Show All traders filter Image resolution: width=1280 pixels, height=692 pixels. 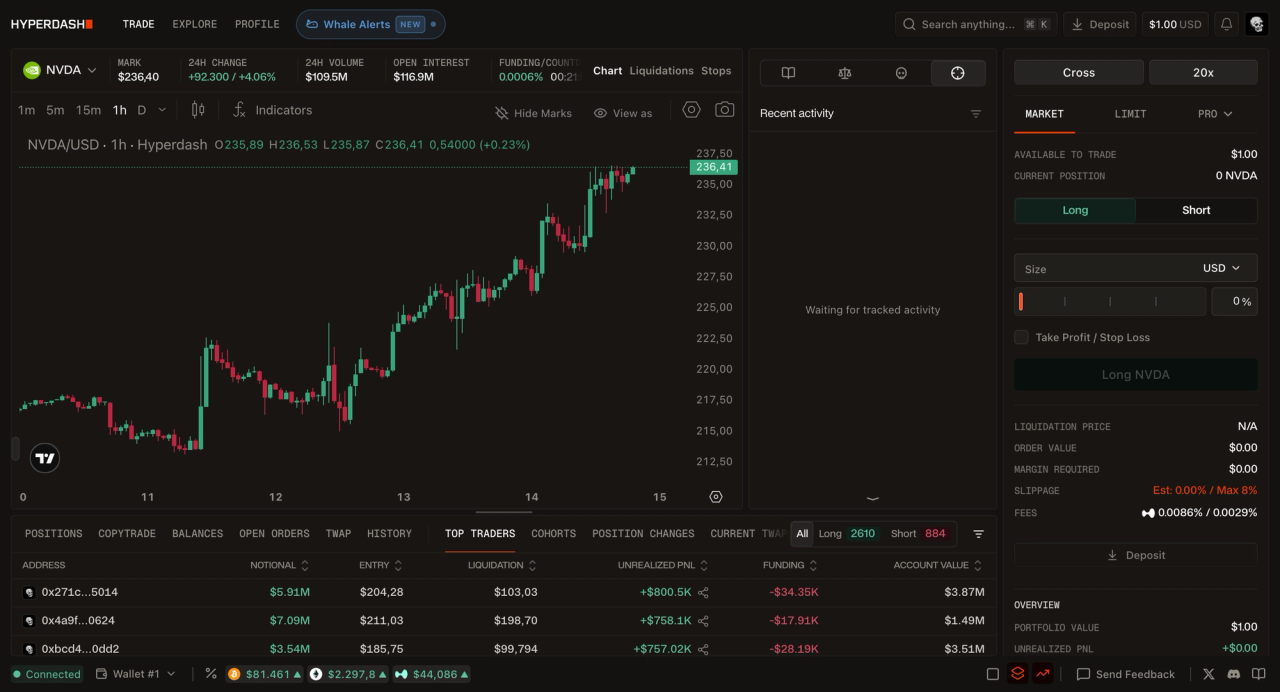802,534
